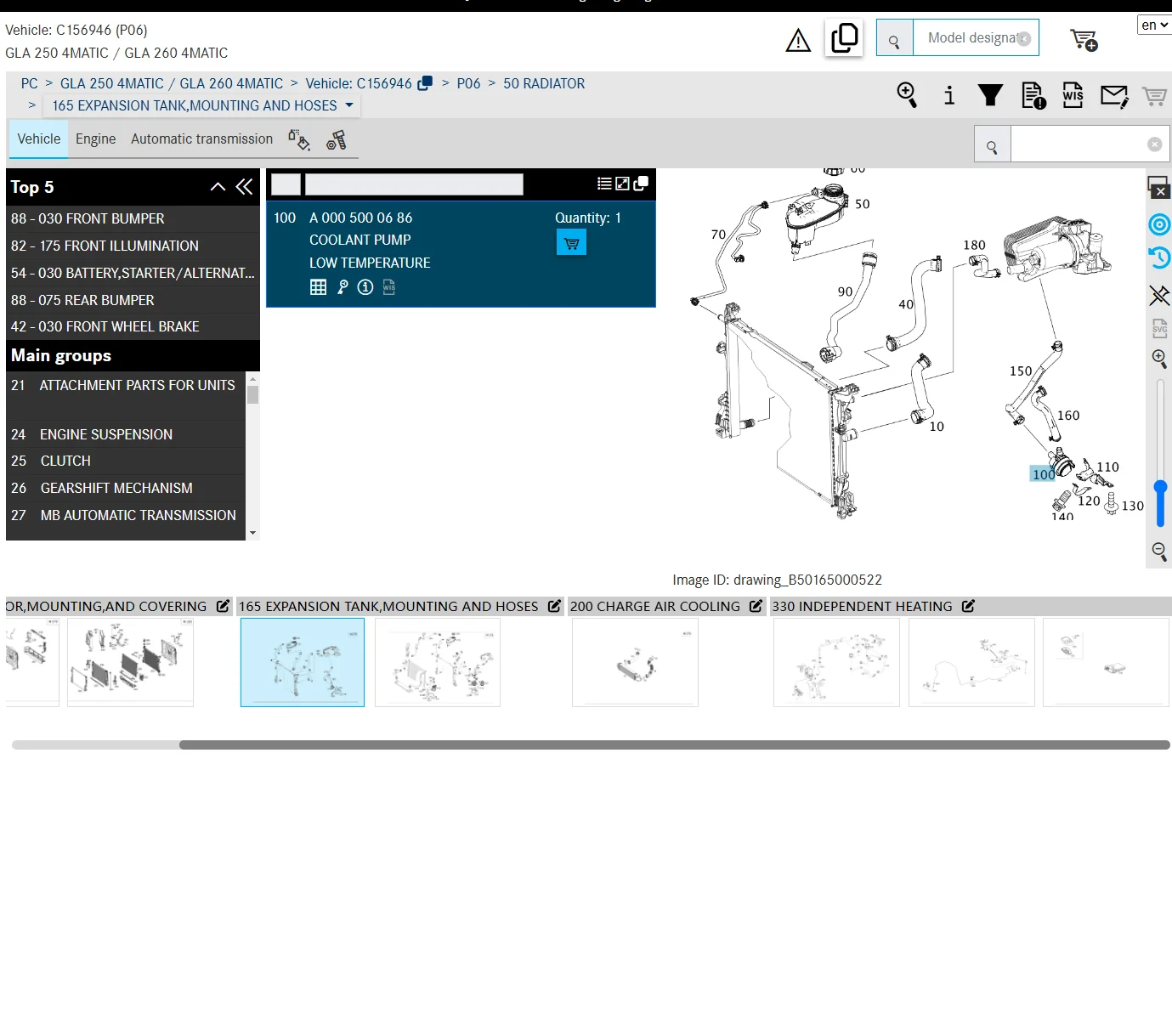Click the Model designation search field
Image resolution: width=1172 pixels, height=1036 pixels.
976,38
